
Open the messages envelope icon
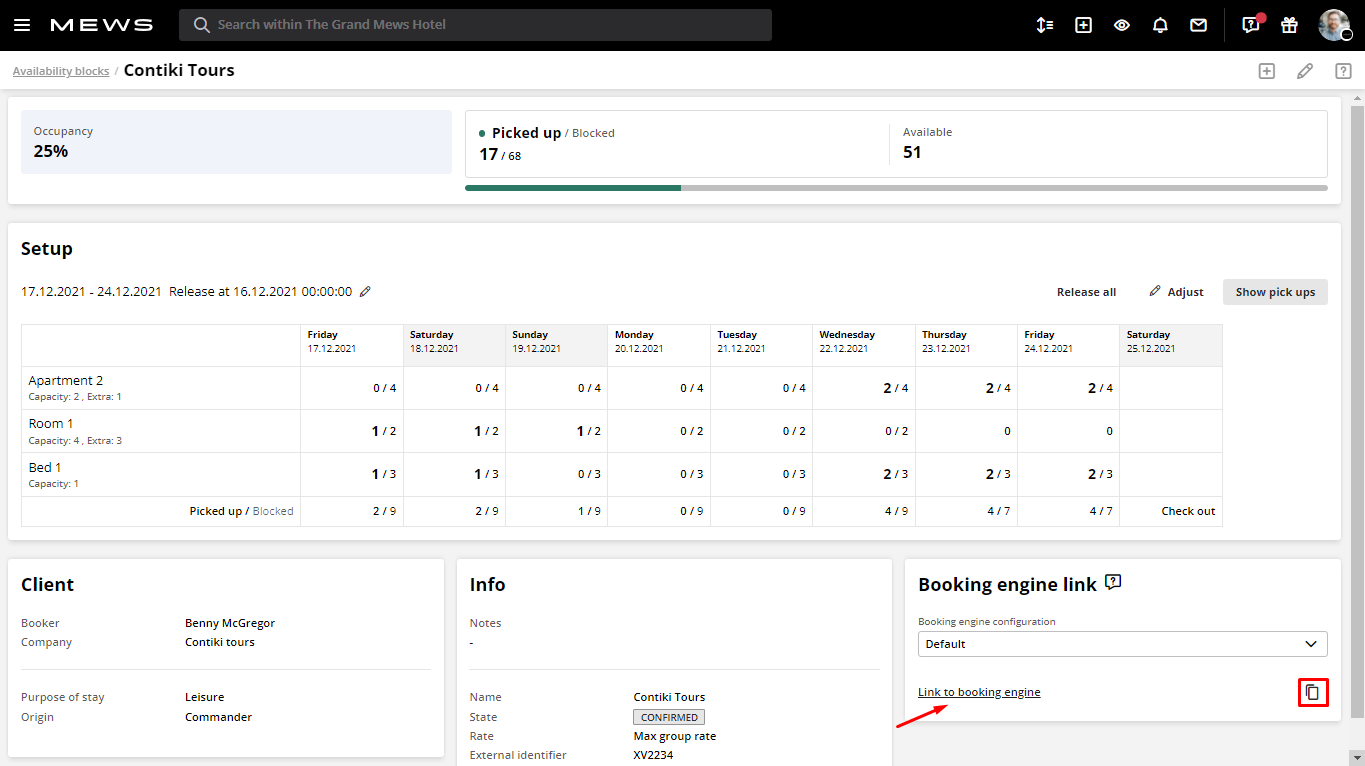[x=1198, y=25]
